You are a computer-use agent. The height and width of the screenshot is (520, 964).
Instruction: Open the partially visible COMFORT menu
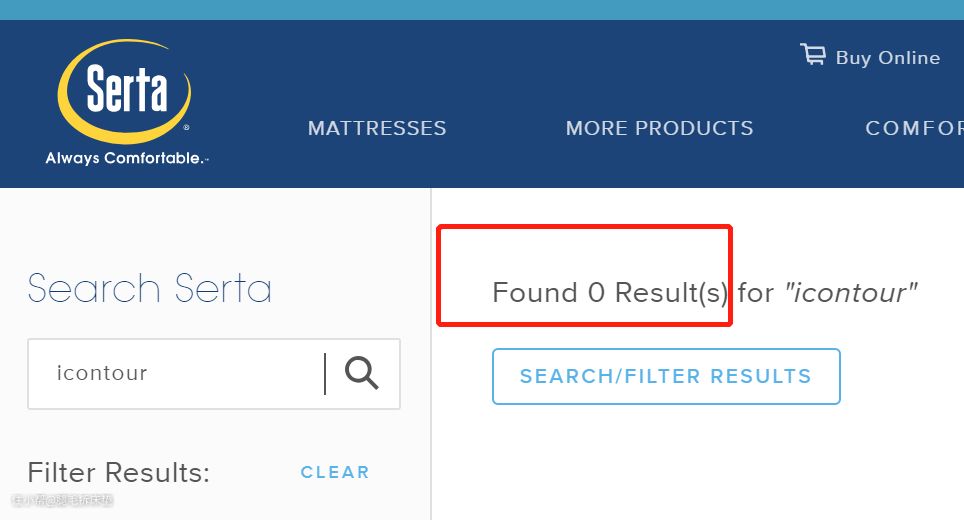click(x=913, y=129)
